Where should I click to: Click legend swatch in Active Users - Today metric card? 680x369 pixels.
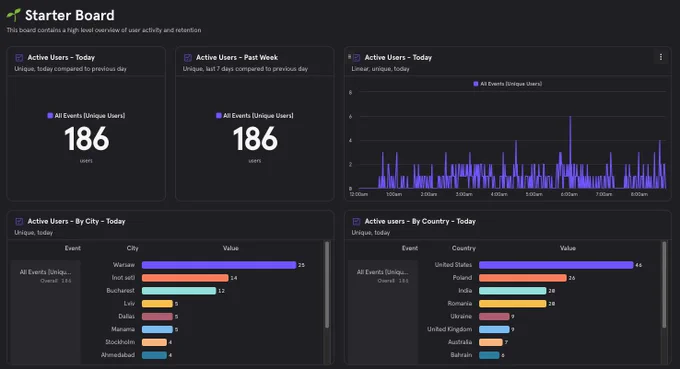click(50, 115)
